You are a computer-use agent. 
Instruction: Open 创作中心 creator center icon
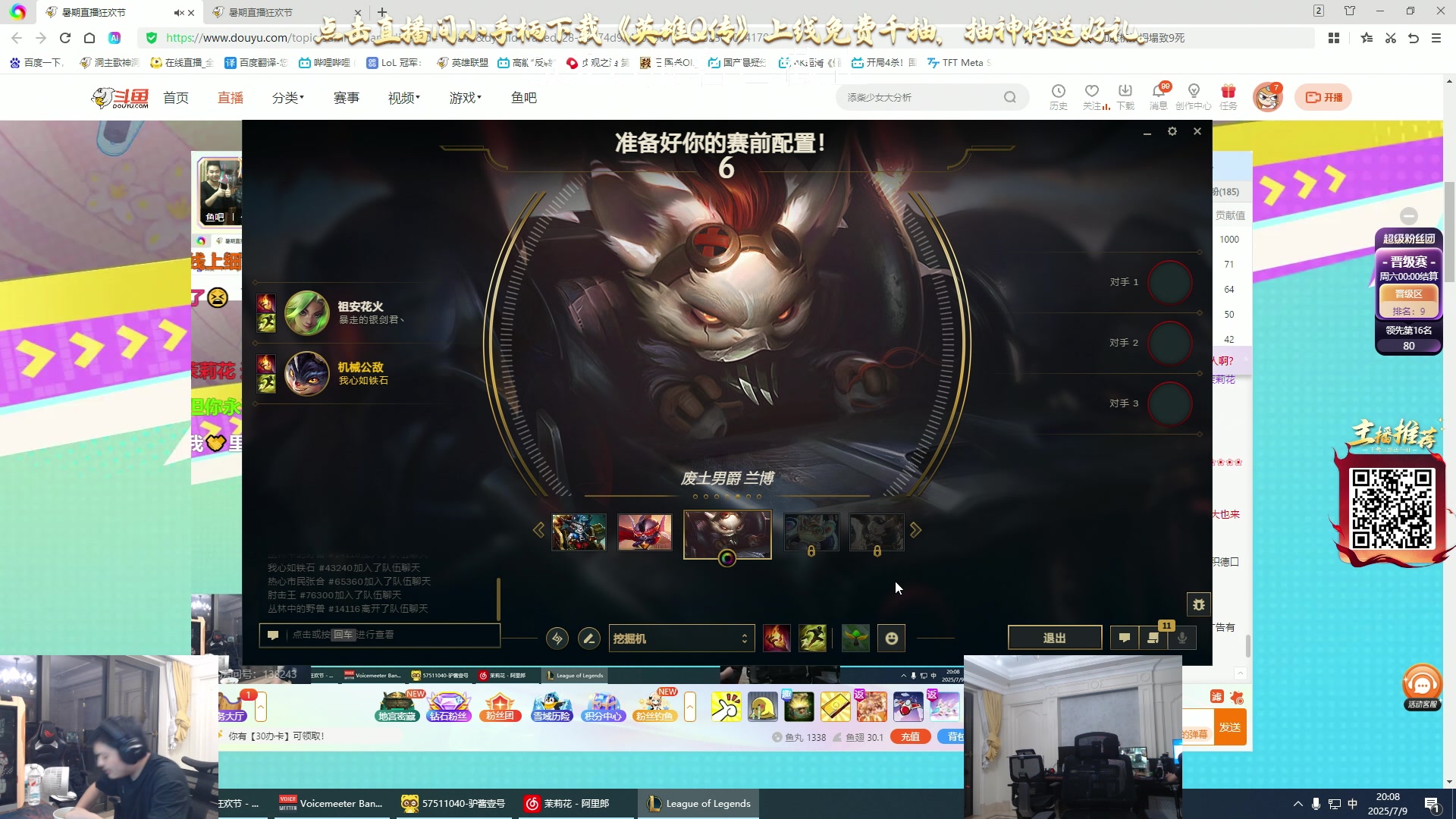(1194, 96)
